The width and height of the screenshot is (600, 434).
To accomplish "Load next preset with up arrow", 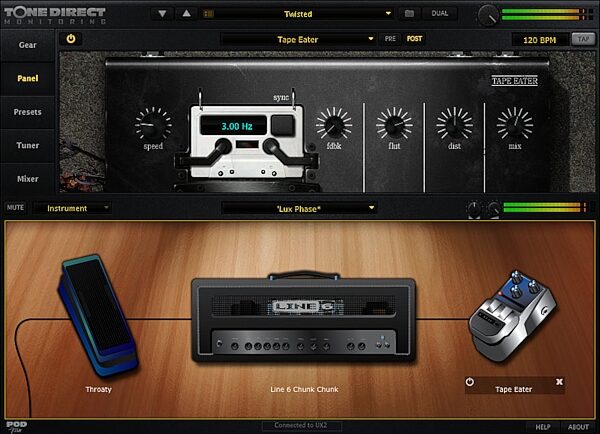I will coord(186,14).
